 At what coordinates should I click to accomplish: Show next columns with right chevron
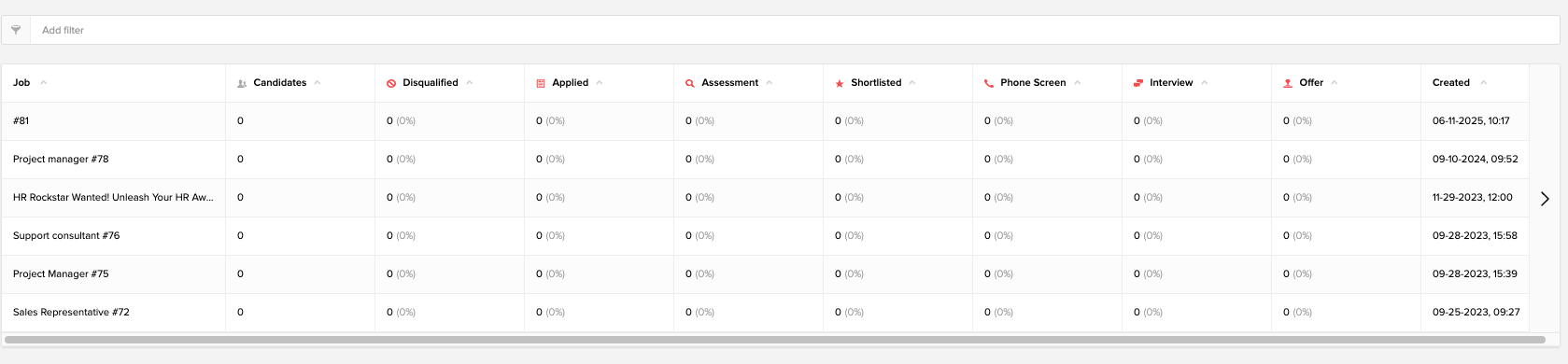[1545, 198]
